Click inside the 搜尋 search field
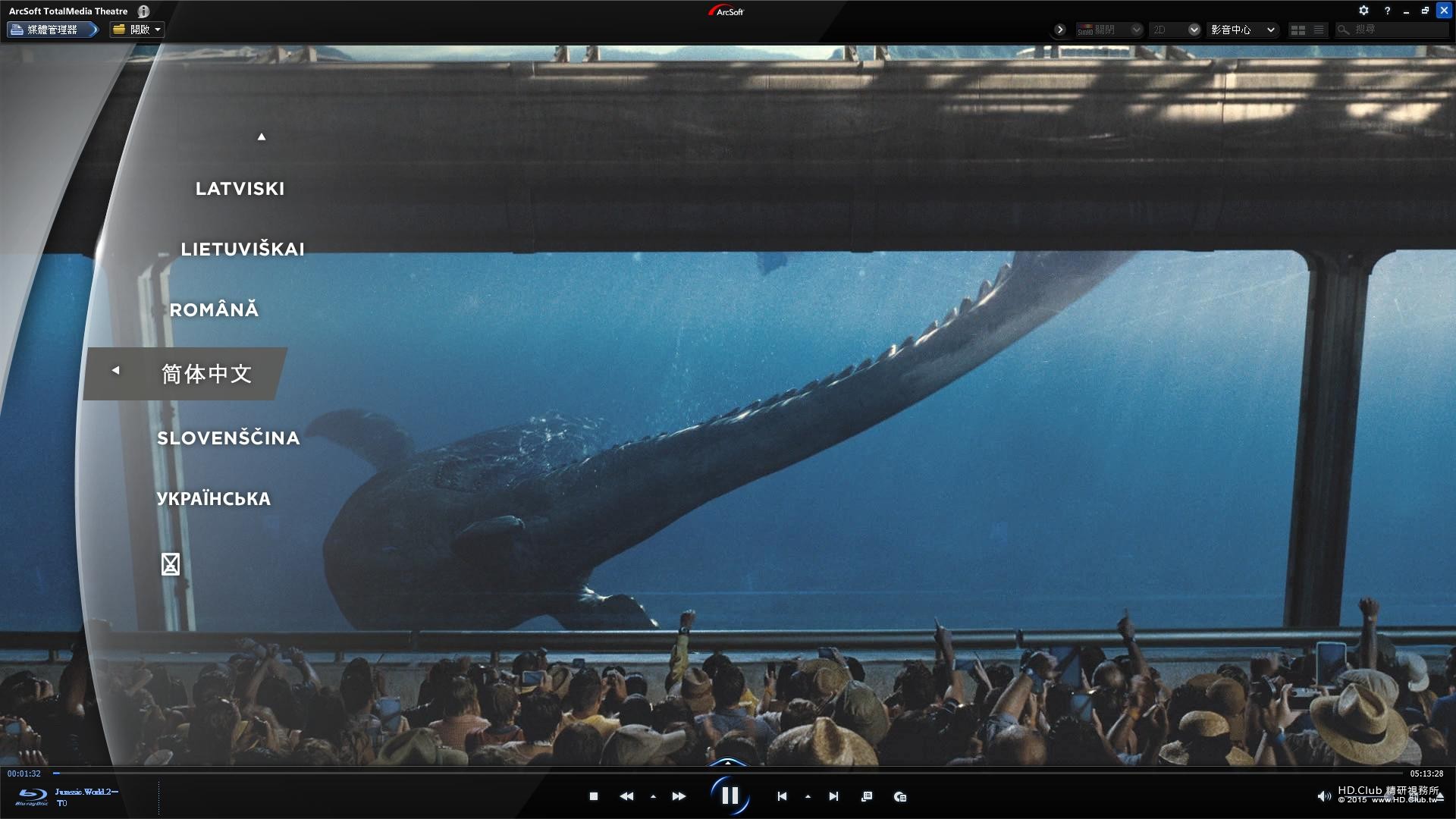The height and width of the screenshot is (819, 1456). pos(1395,30)
